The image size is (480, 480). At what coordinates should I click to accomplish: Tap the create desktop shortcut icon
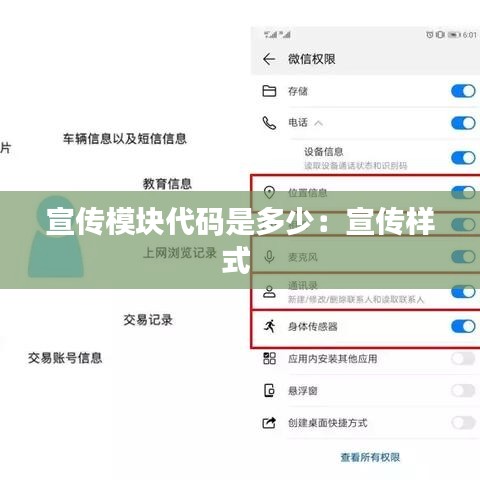click(269, 423)
